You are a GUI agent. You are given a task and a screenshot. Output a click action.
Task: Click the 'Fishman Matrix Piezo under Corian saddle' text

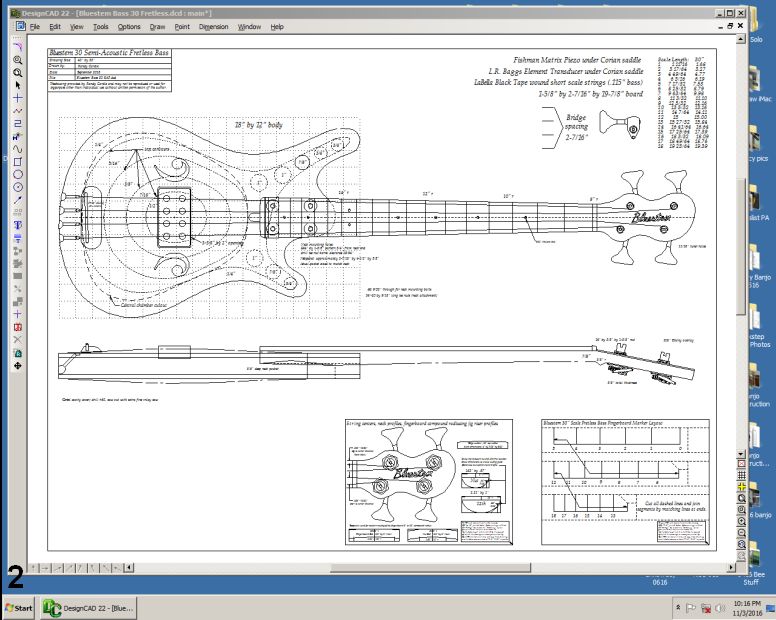577,60
